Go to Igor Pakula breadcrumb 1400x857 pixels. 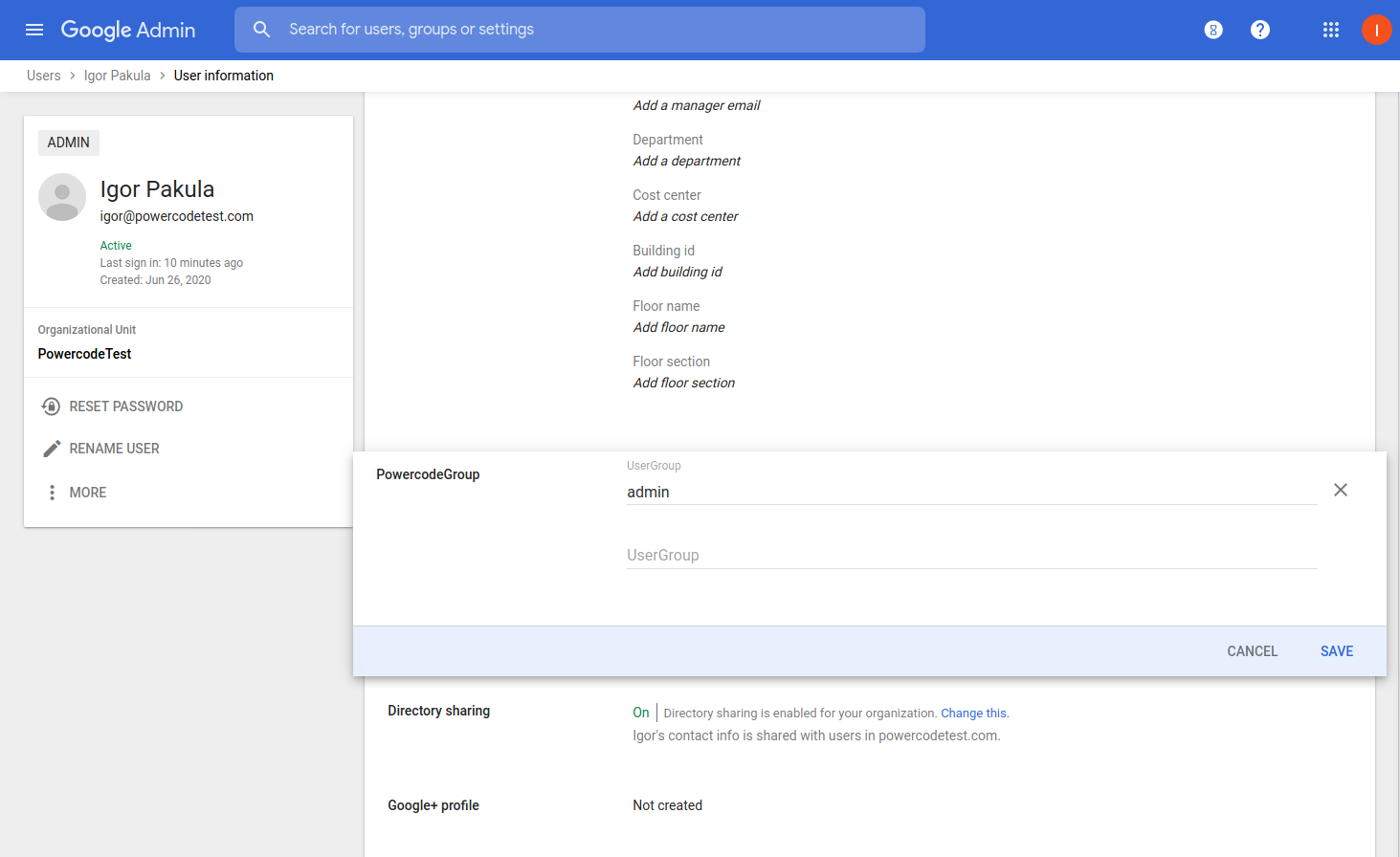tap(118, 76)
